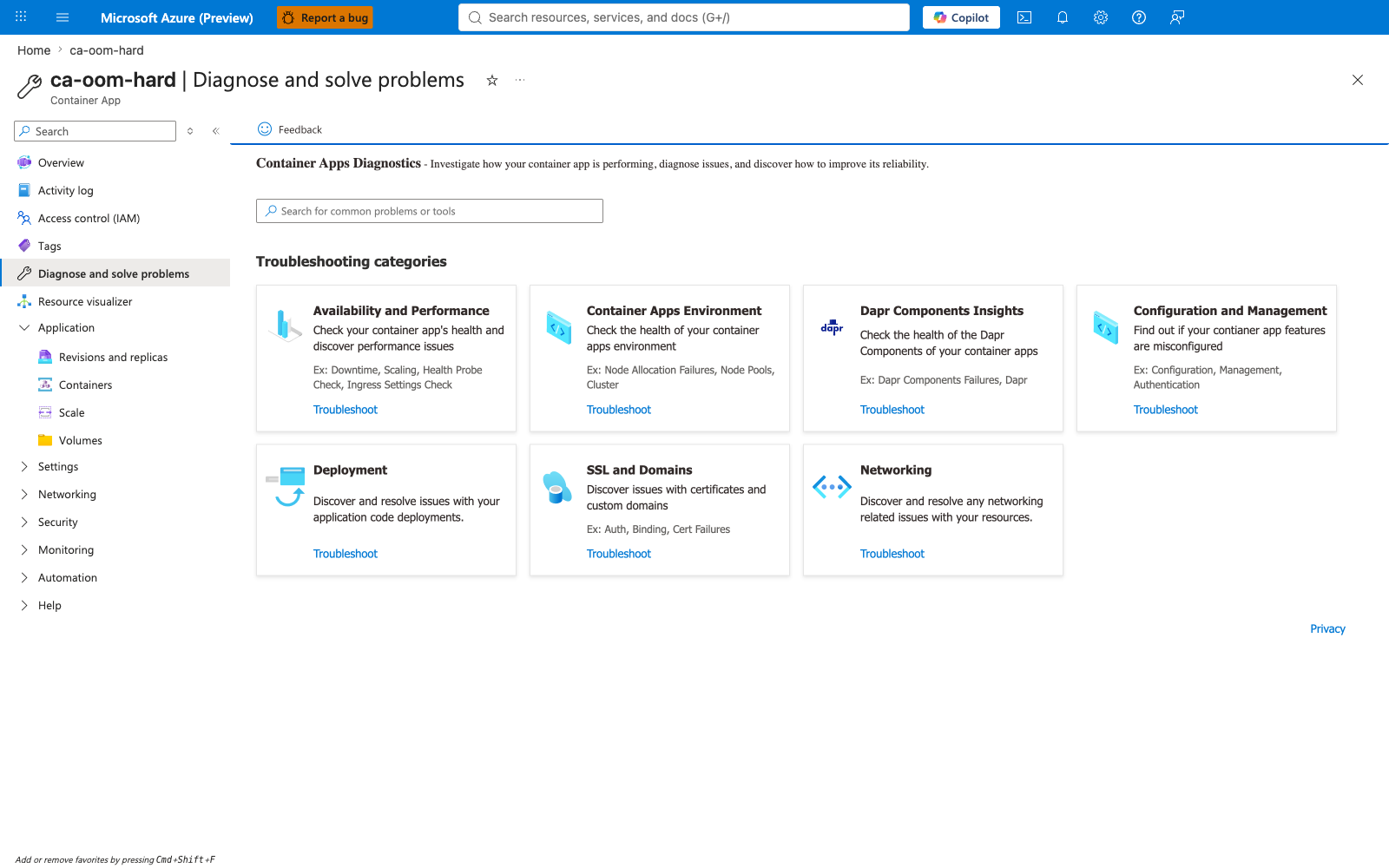Click the Feedback smiley icon
The height and width of the screenshot is (868, 1389).
[x=265, y=129]
